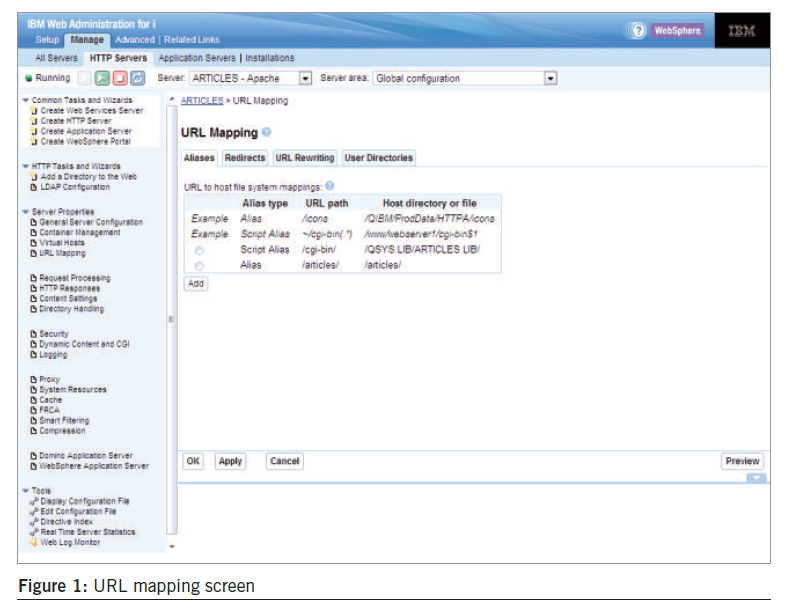Click the green Start server icon
Viewport: 787px width, 609px height.
click(x=102, y=78)
